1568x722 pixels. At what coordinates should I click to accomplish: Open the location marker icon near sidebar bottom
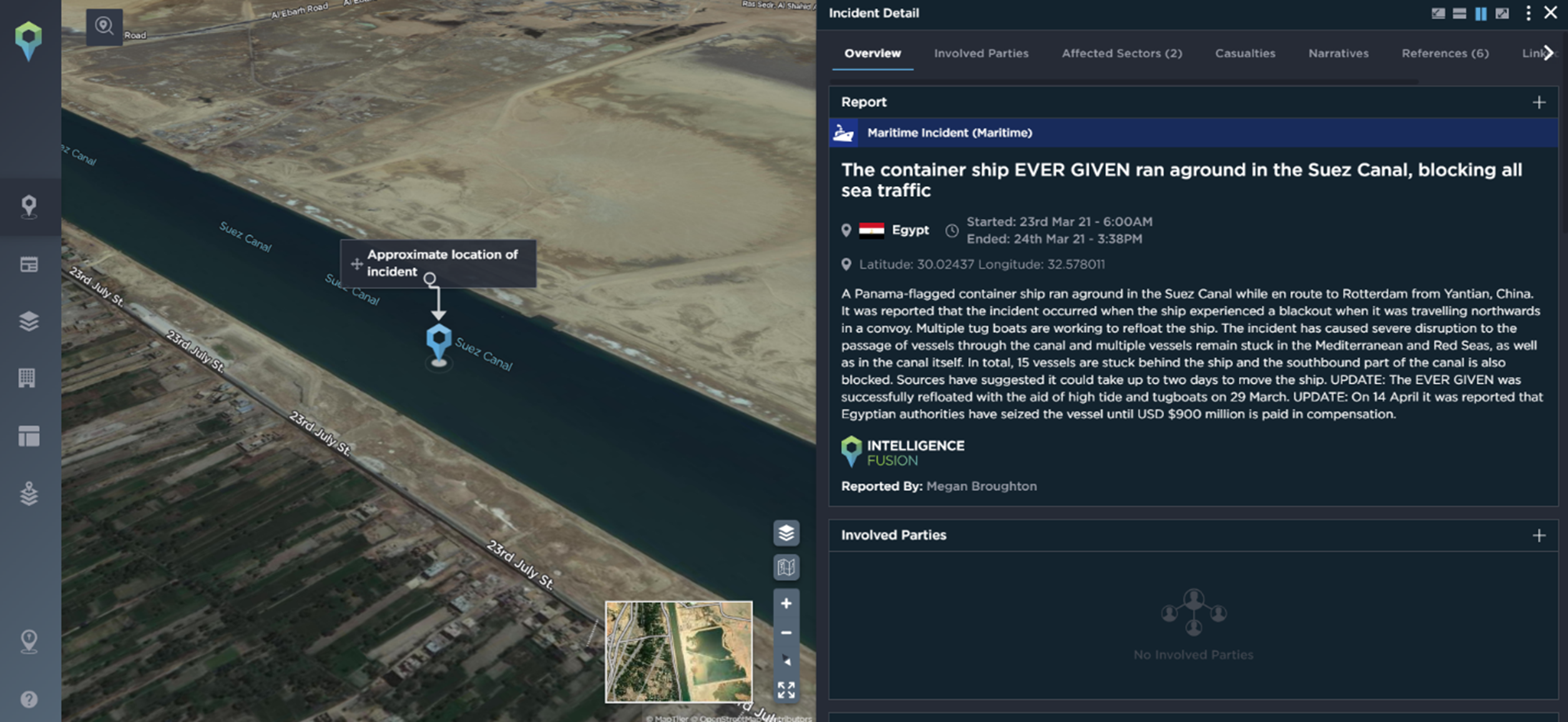tap(29, 641)
